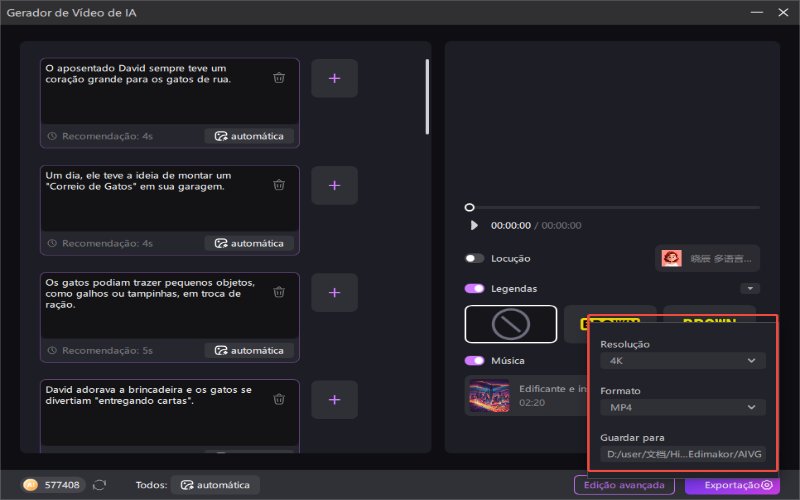The width and height of the screenshot is (800, 500).
Task: Select the no-subtitle style option
Action: point(510,324)
